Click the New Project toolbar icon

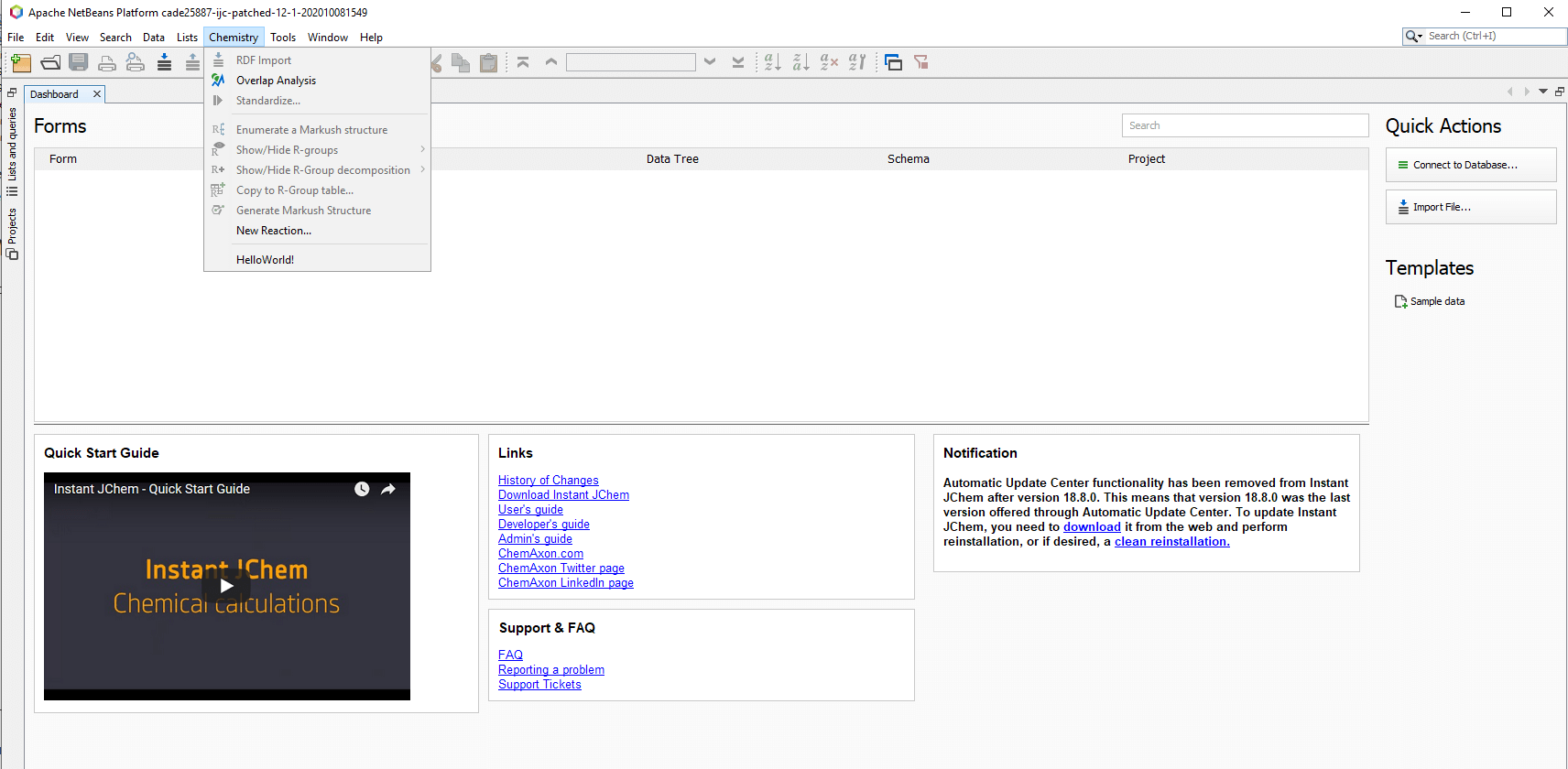[21, 62]
